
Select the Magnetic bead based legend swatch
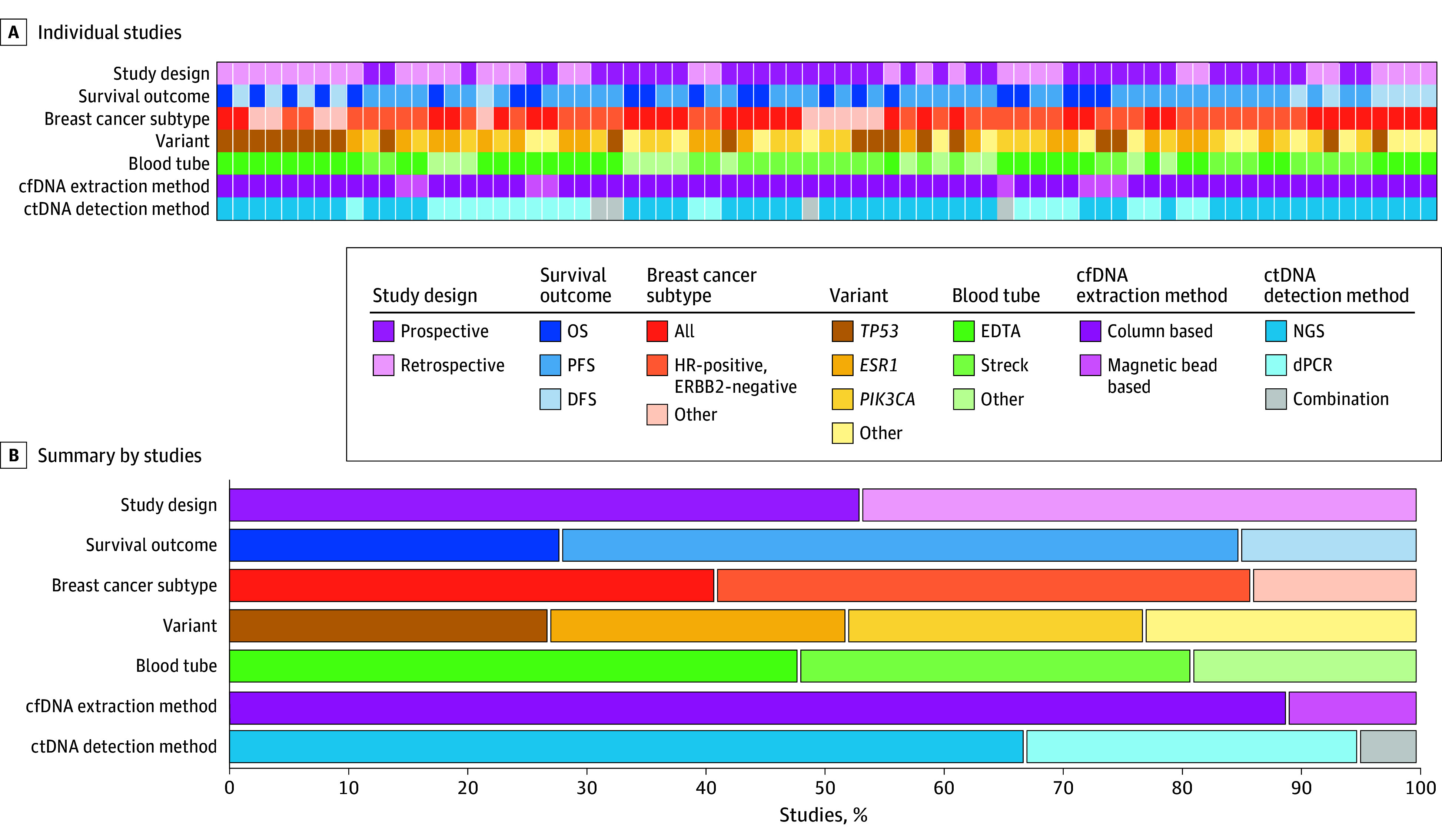pyautogui.click(x=1091, y=365)
